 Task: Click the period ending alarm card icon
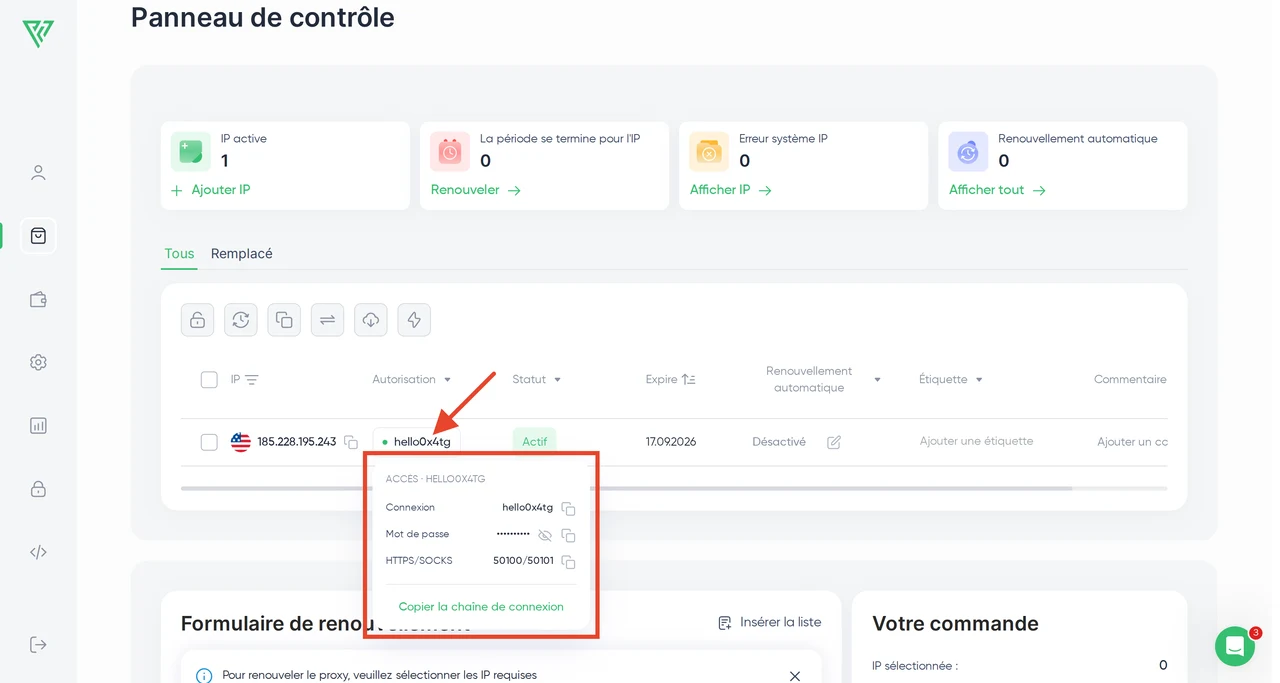[450, 152]
